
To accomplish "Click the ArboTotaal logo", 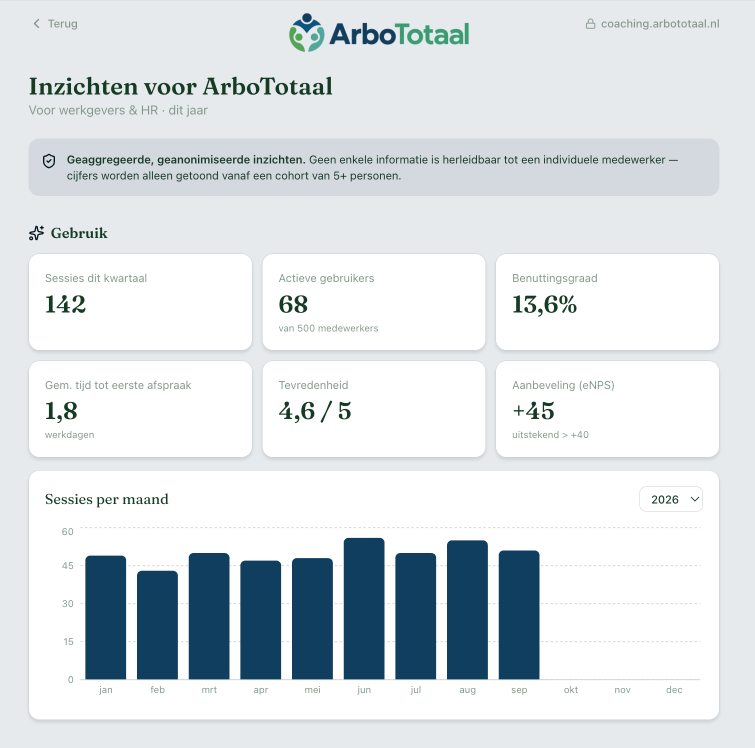I will pyautogui.click(x=379, y=33).
